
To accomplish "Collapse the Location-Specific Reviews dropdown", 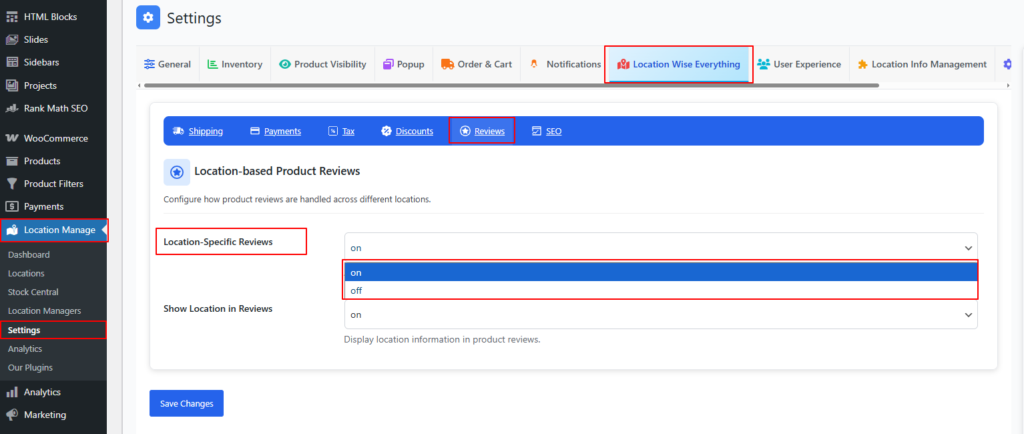I will click(x=660, y=247).
